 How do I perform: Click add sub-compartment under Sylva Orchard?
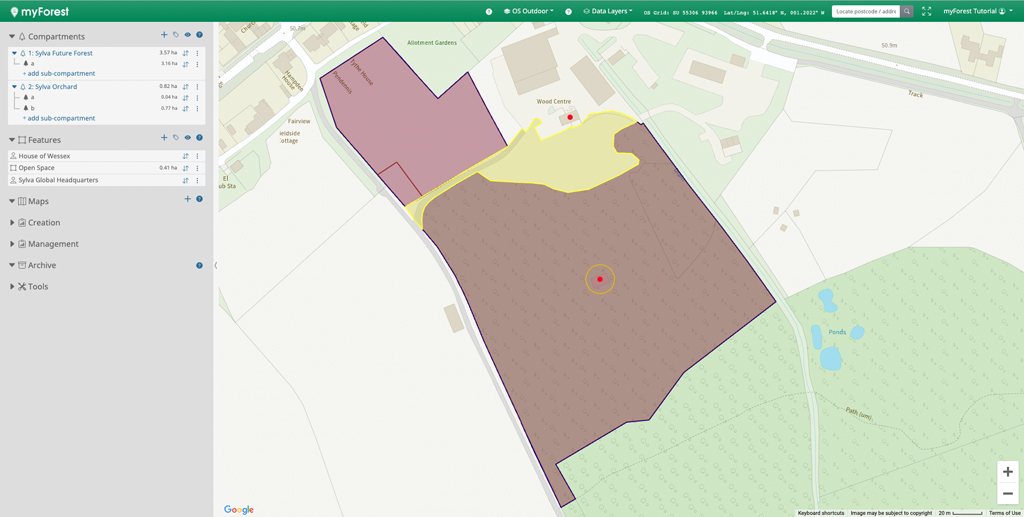coord(59,118)
